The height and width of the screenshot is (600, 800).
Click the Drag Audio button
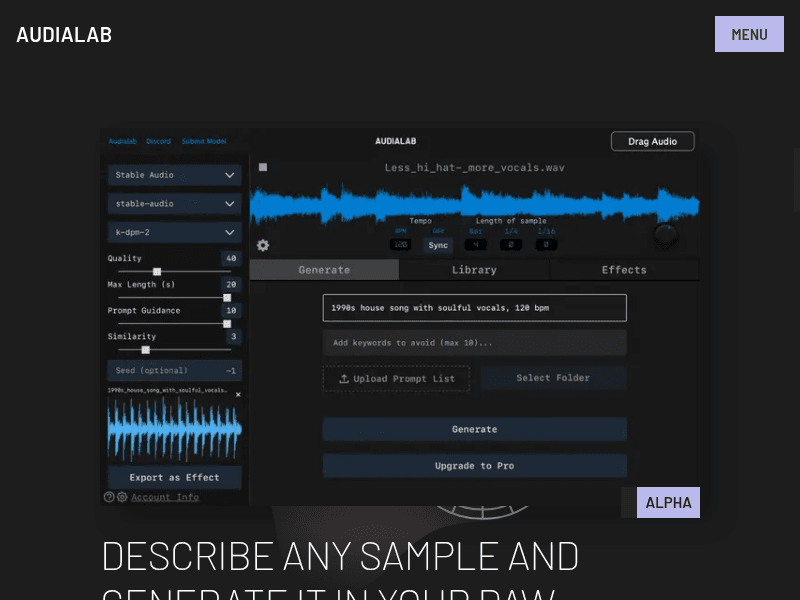(653, 141)
